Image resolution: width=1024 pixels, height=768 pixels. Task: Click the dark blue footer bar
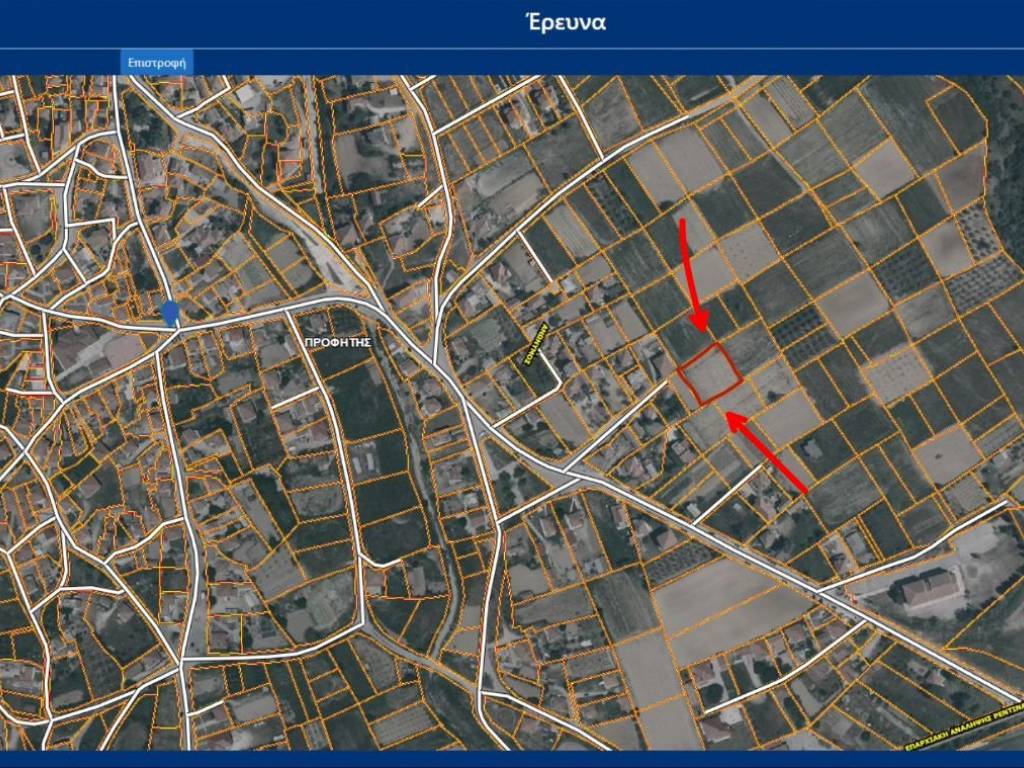point(512,759)
